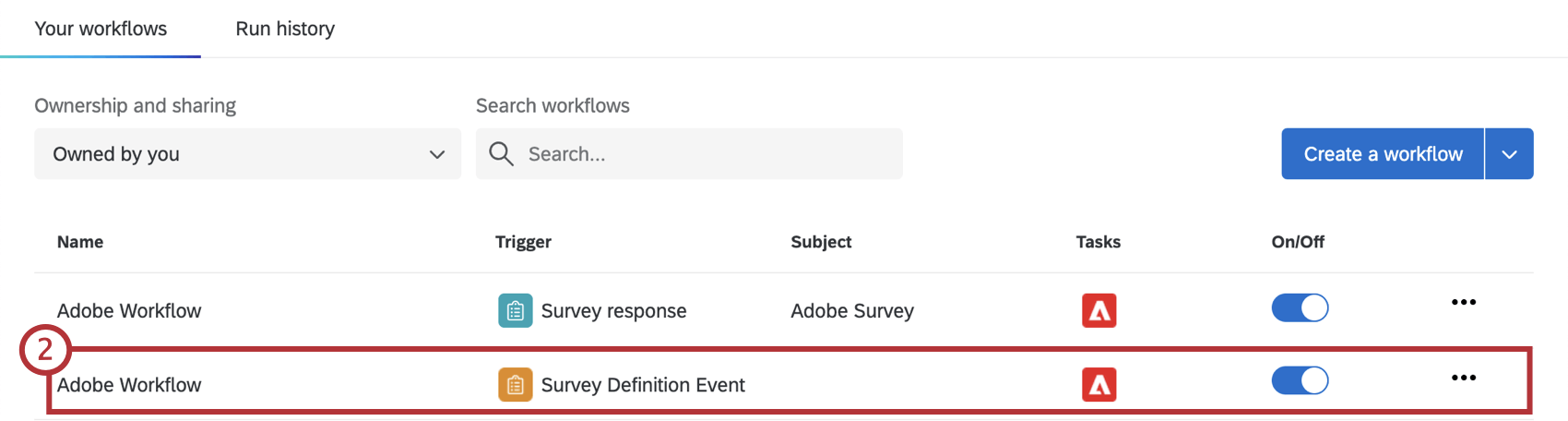Open the second Adobe Workflow by name
This screenshot has height=421, width=1568.
point(129,385)
